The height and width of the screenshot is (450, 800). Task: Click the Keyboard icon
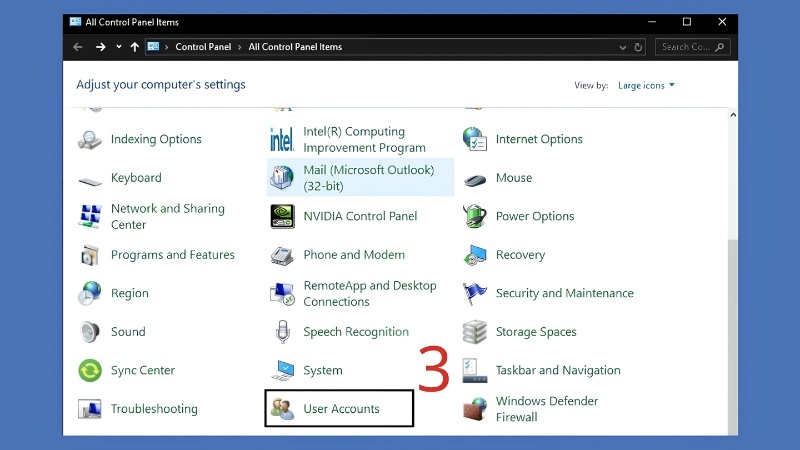(x=90, y=180)
